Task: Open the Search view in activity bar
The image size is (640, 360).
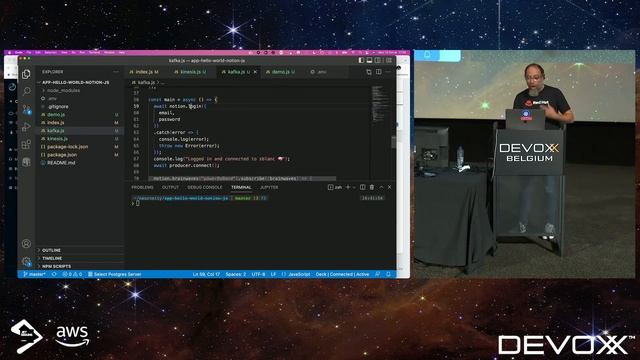Action: click(x=26, y=91)
